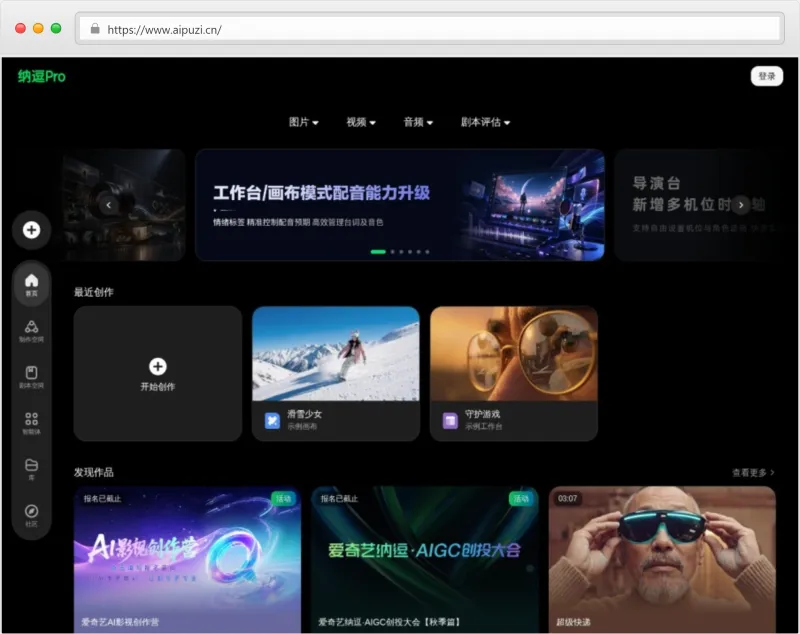Screen dimensions: 800x634
Task: Show previous carousel banner with left arrow
Action: click(x=109, y=205)
